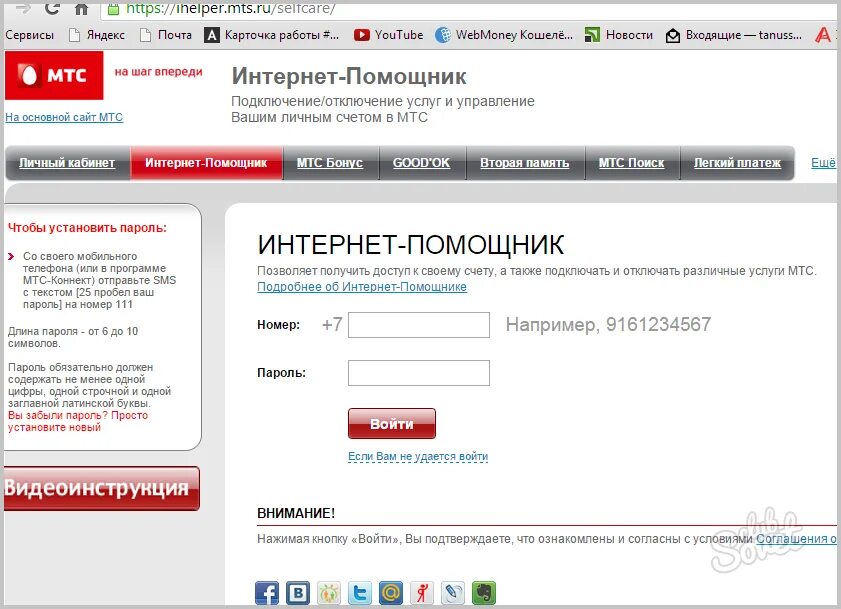The width and height of the screenshot is (841, 609).
Task: Share via the red dancing-figure icon
Action: click(422, 593)
